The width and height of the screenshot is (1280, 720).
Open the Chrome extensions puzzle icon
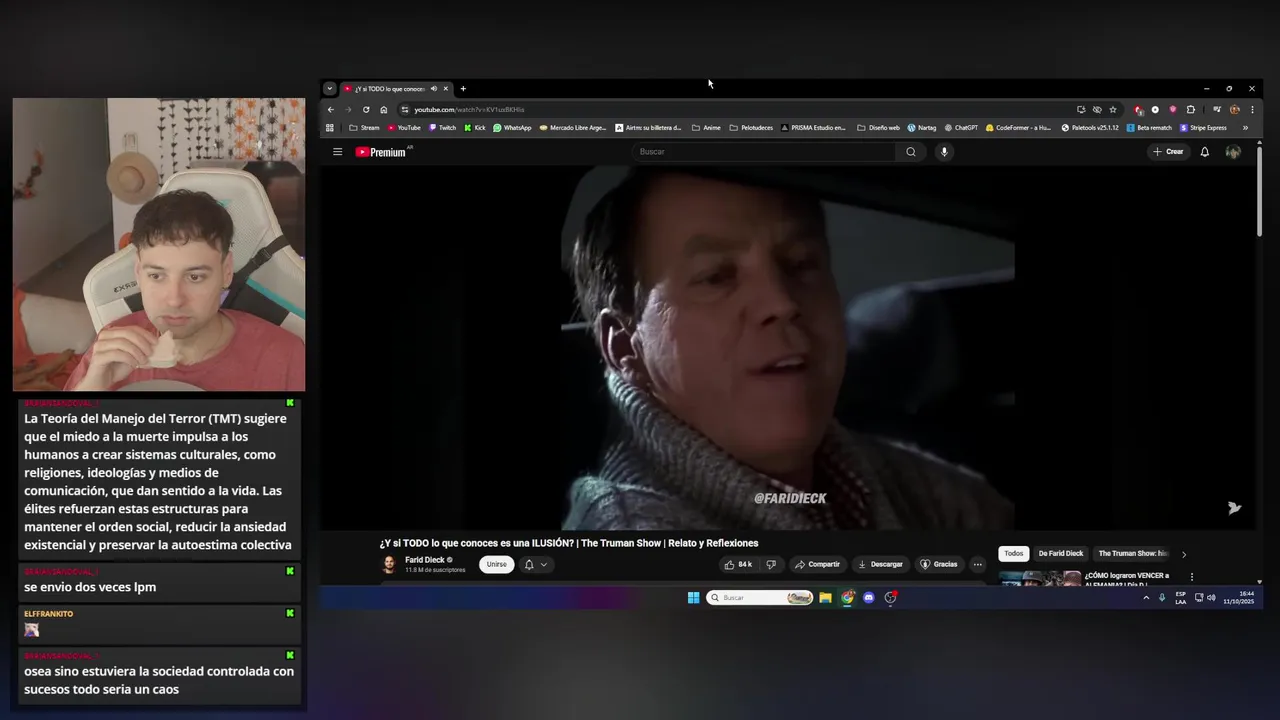tap(1191, 110)
